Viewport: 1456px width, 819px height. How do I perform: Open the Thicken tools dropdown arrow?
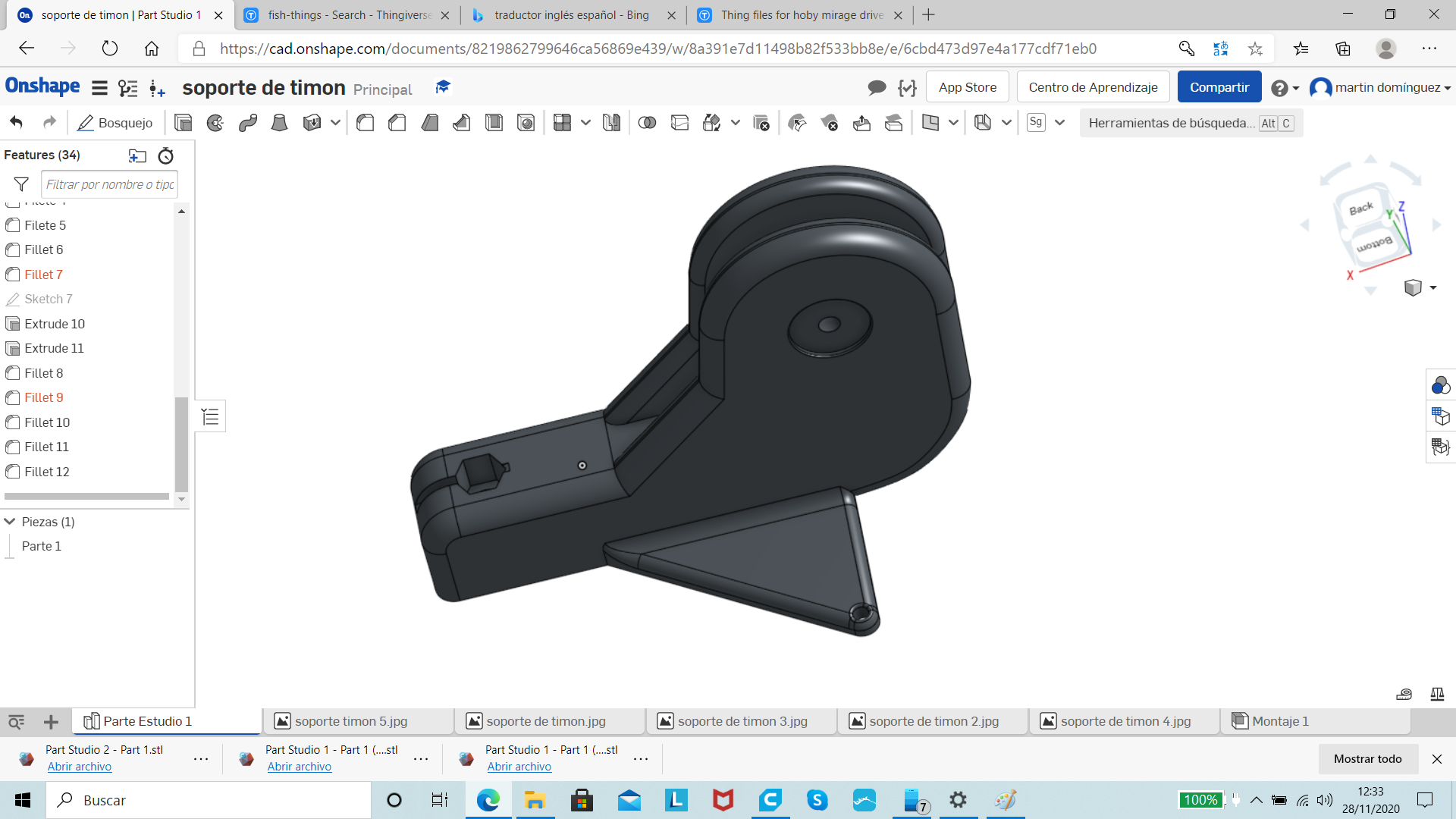click(335, 122)
